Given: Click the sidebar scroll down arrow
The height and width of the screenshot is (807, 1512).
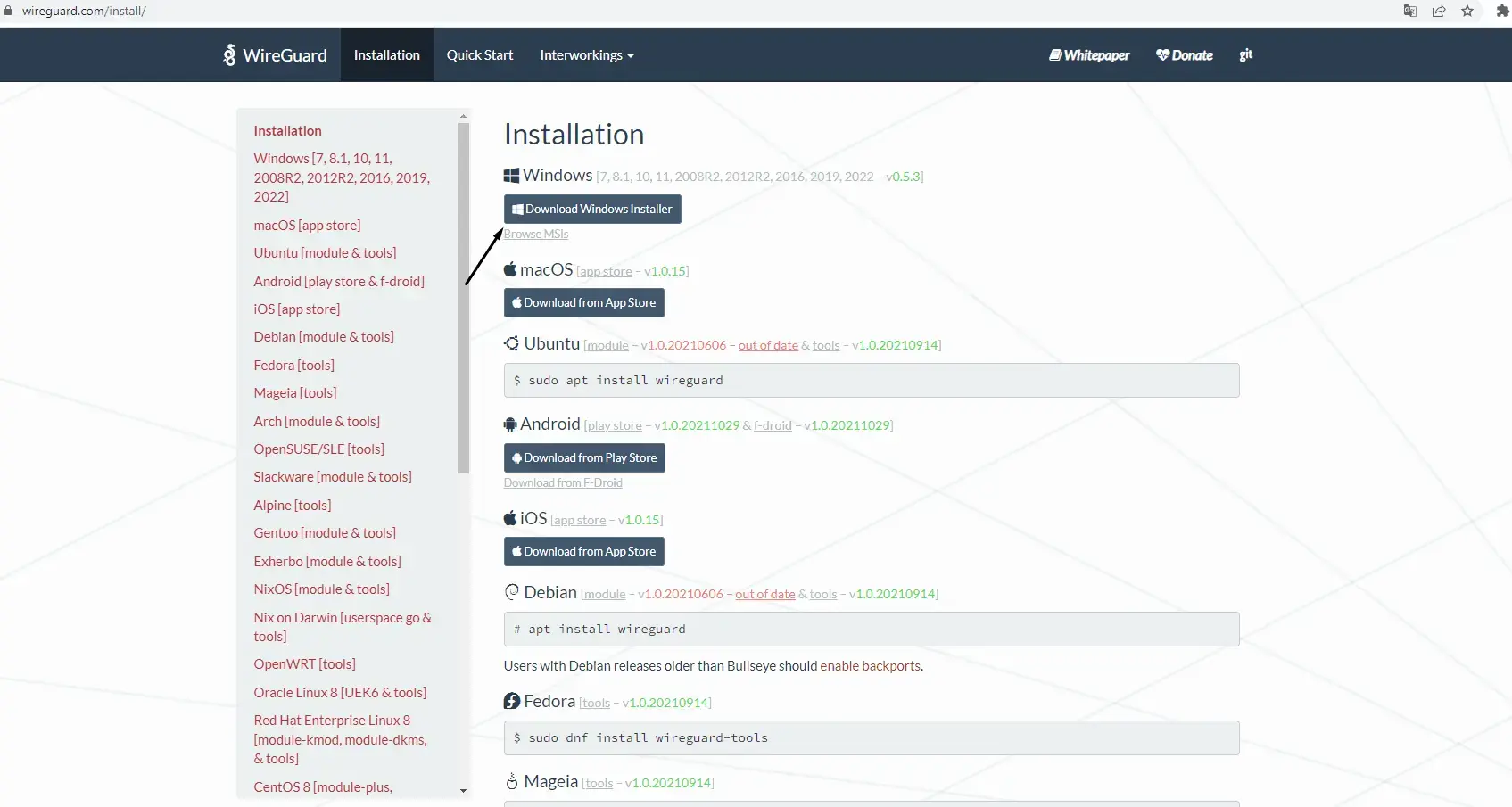Looking at the screenshot, I should (463, 790).
